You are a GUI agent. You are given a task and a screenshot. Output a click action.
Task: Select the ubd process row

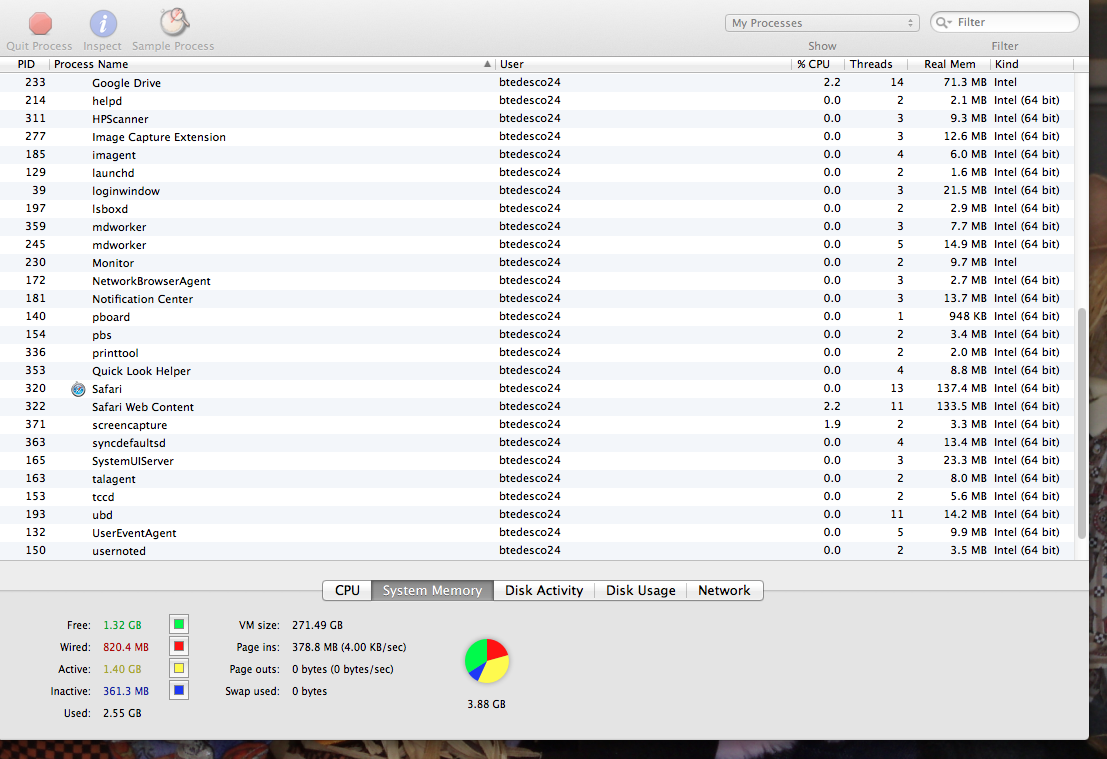[x=537, y=515]
